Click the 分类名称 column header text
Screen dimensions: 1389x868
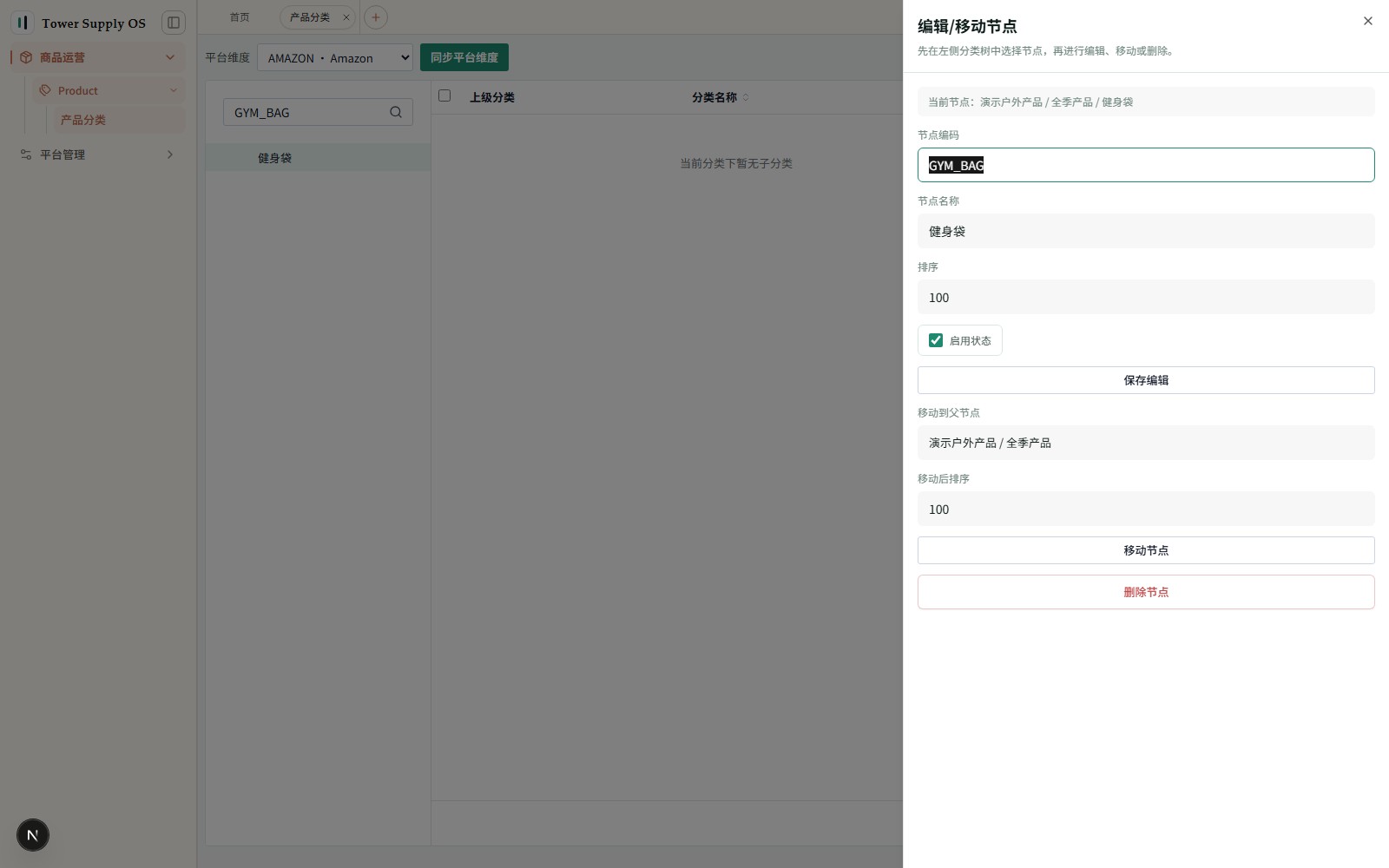(714, 97)
